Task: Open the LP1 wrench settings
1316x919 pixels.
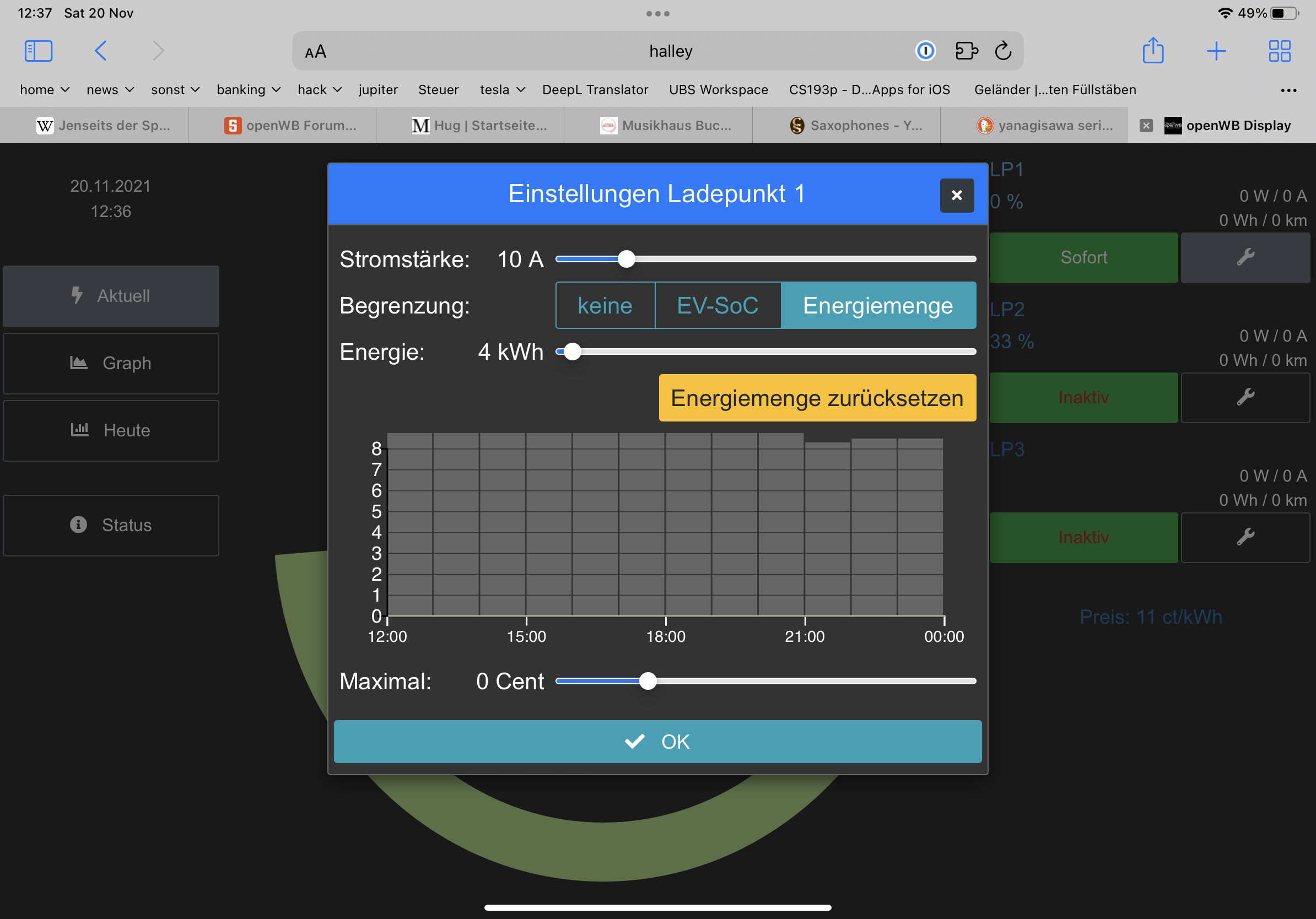Action: pyautogui.click(x=1245, y=257)
